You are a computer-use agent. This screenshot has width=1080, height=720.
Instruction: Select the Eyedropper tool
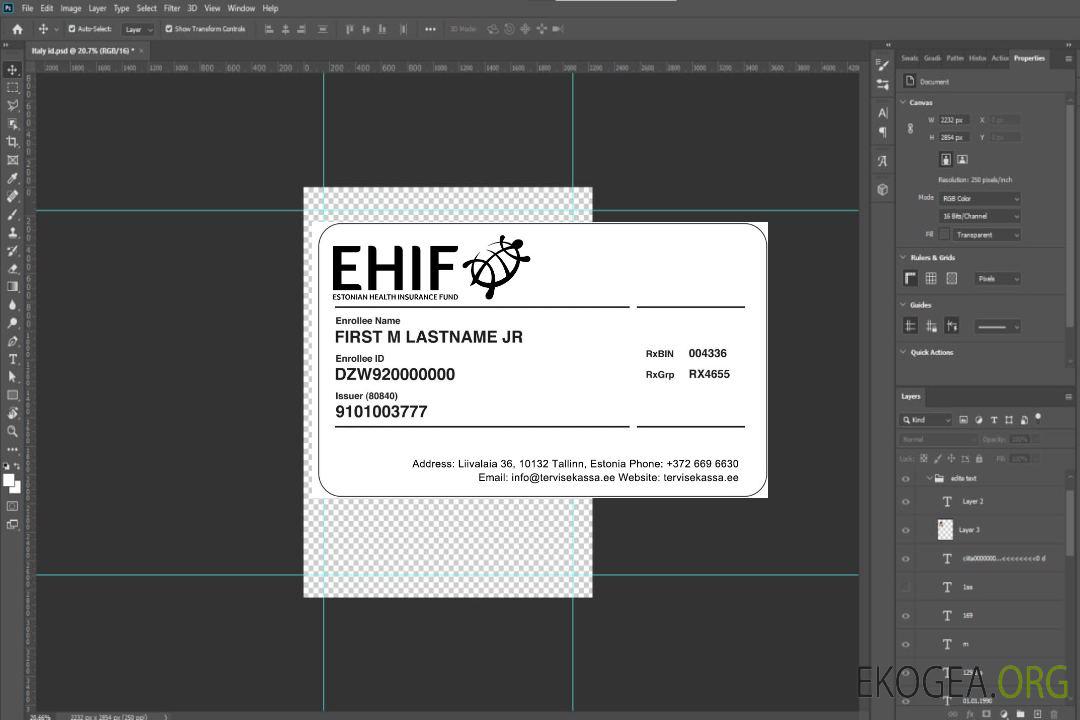pyautogui.click(x=12, y=178)
